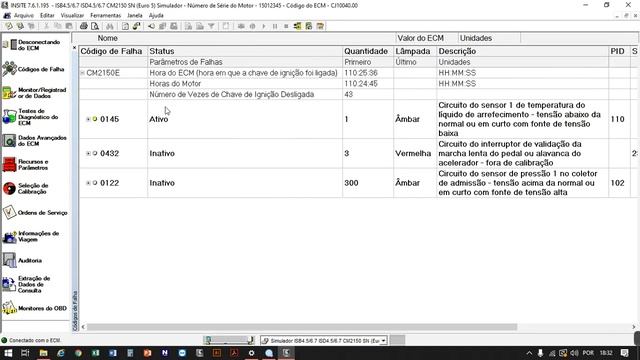Screen dimensions: 640x360
Task: Click the stop icon in toolbar
Action: pyautogui.click(x=286, y=26)
